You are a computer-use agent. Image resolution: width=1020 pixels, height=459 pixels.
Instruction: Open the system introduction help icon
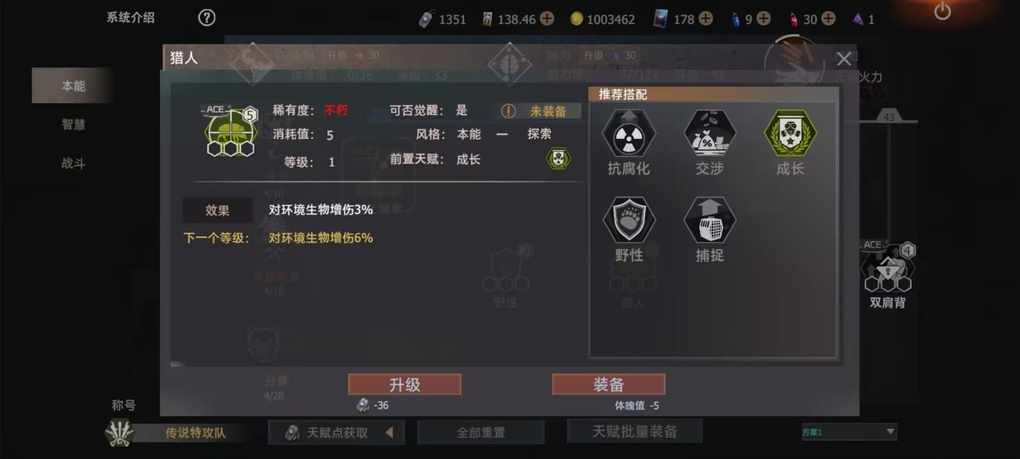tap(206, 18)
